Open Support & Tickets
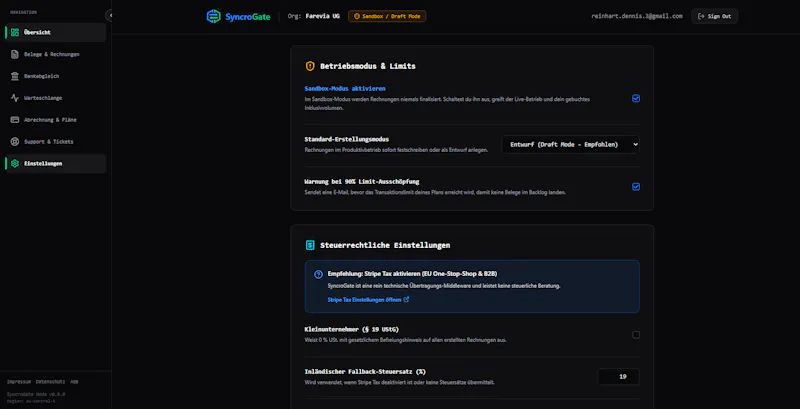800x409 pixels. [56, 142]
